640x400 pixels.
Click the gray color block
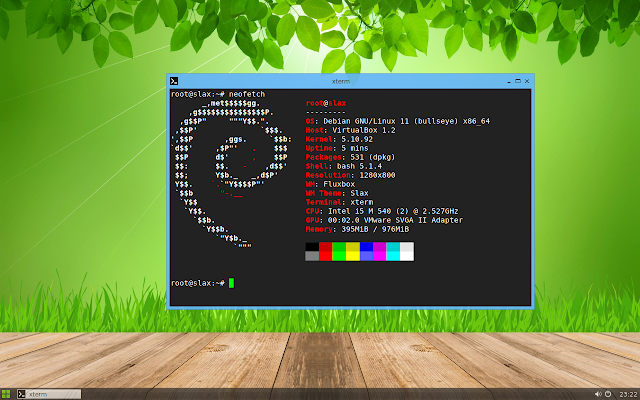[x=312, y=256]
